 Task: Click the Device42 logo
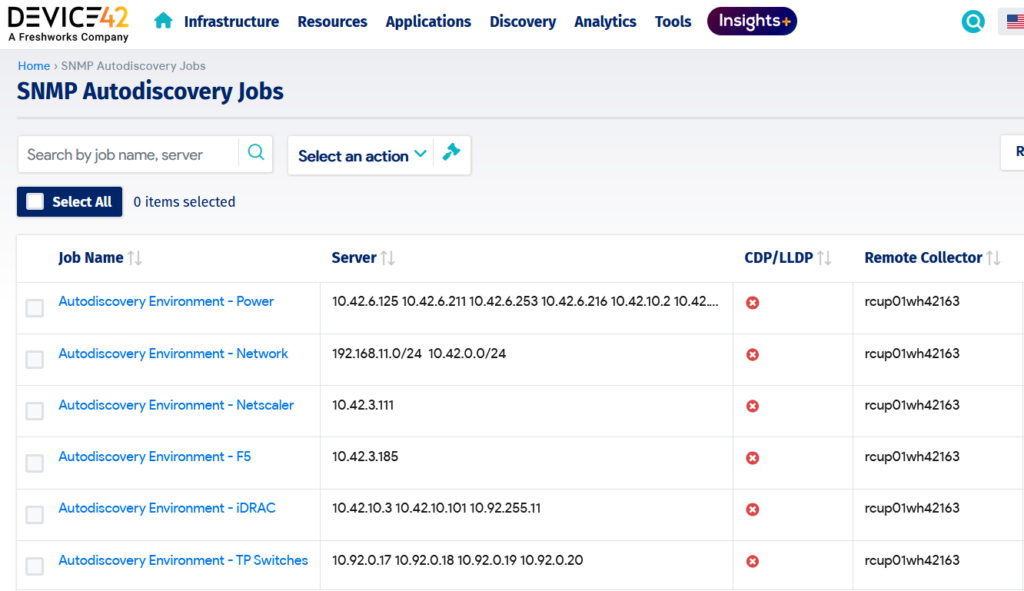coord(68,24)
